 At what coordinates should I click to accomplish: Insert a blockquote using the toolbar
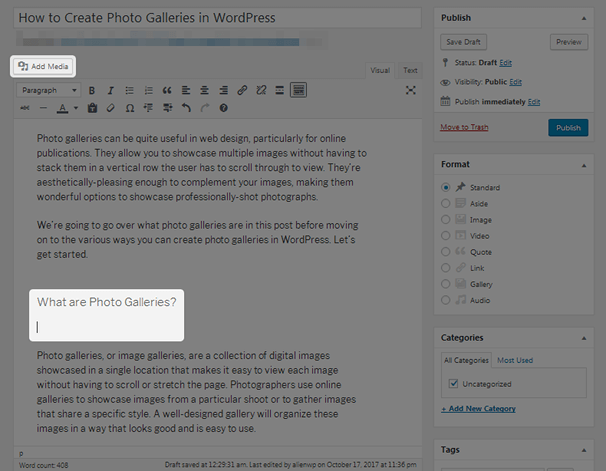pos(167,90)
